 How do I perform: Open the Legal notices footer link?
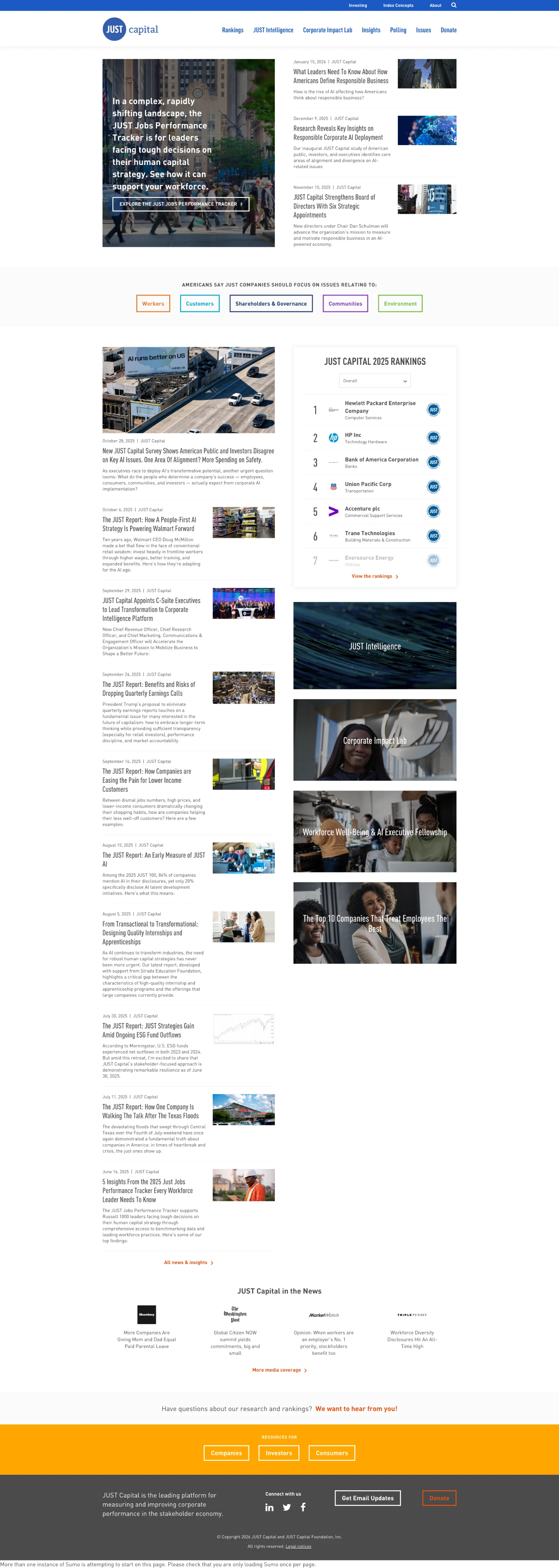pyautogui.click(x=298, y=1546)
